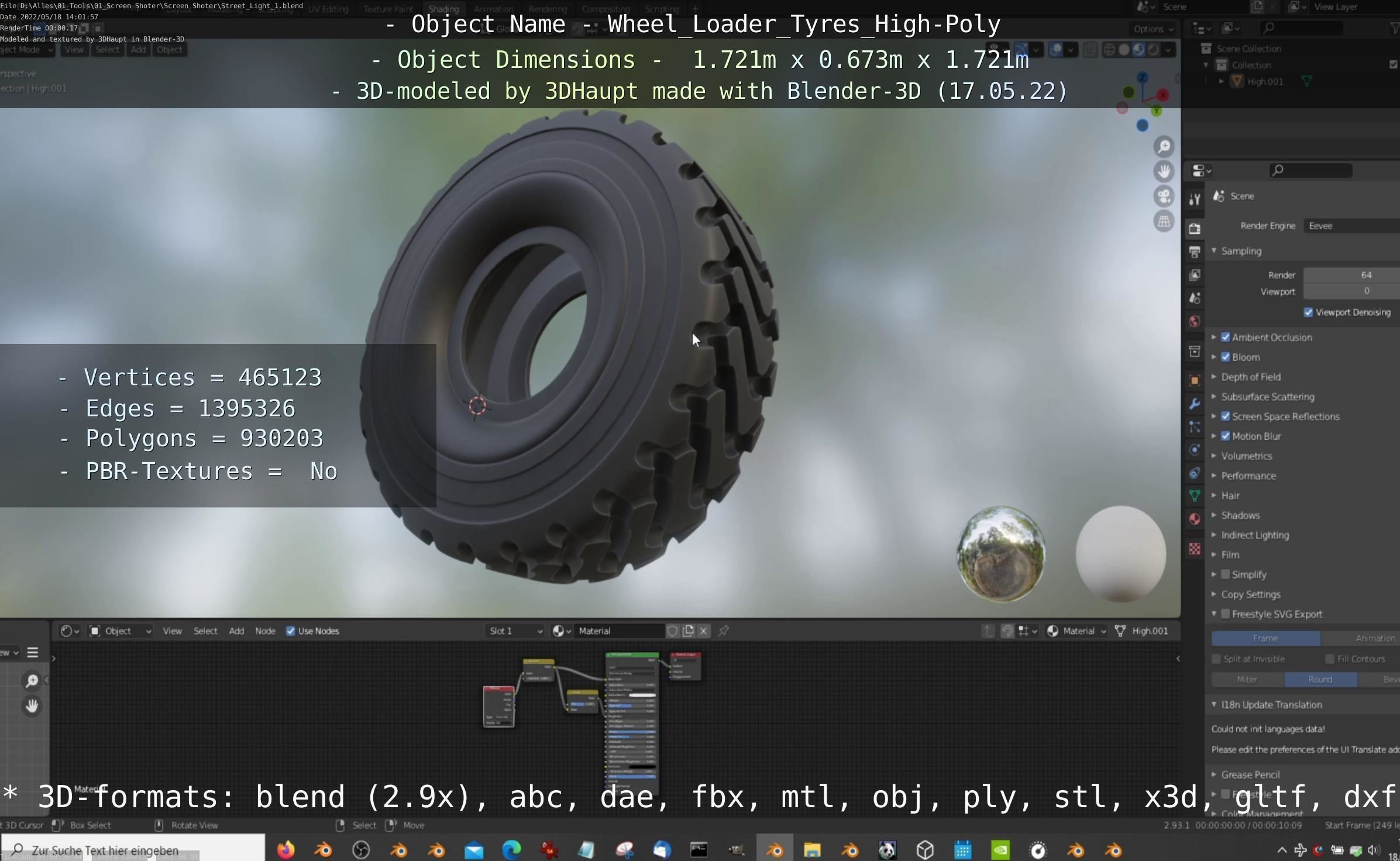The width and height of the screenshot is (1400, 861).
Task: Open the Physics properties tab
Action: (x=1195, y=450)
